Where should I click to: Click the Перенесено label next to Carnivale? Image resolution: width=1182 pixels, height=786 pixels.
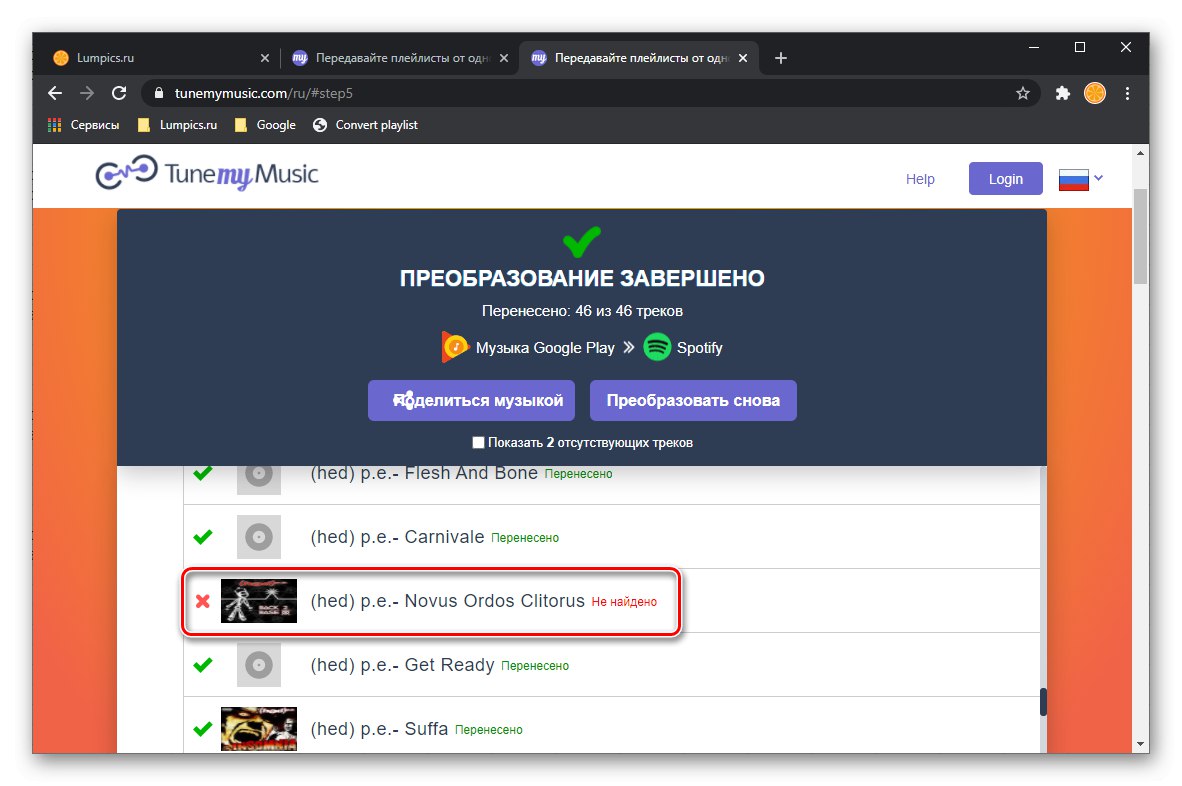click(x=525, y=538)
